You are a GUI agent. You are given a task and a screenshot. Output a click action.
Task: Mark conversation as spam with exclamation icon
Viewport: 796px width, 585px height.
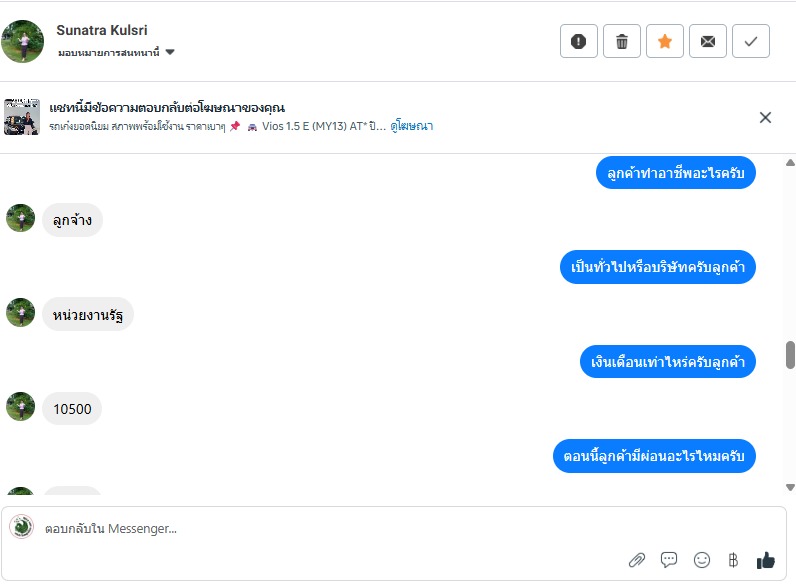pyautogui.click(x=578, y=41)
